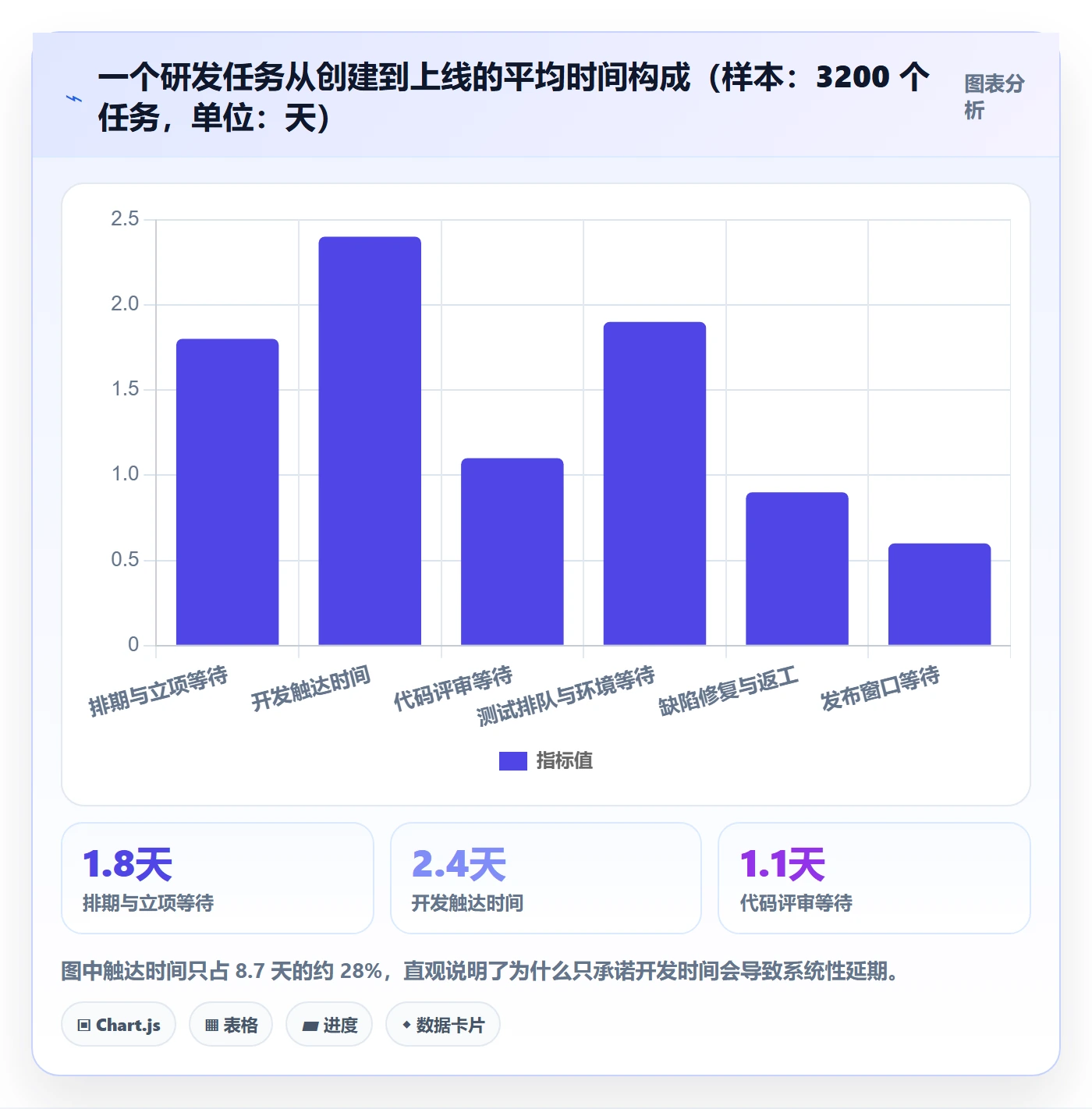Click the 缺陷修复与返工 axis label
The image size is (1092, 1109).
point(729,692)
